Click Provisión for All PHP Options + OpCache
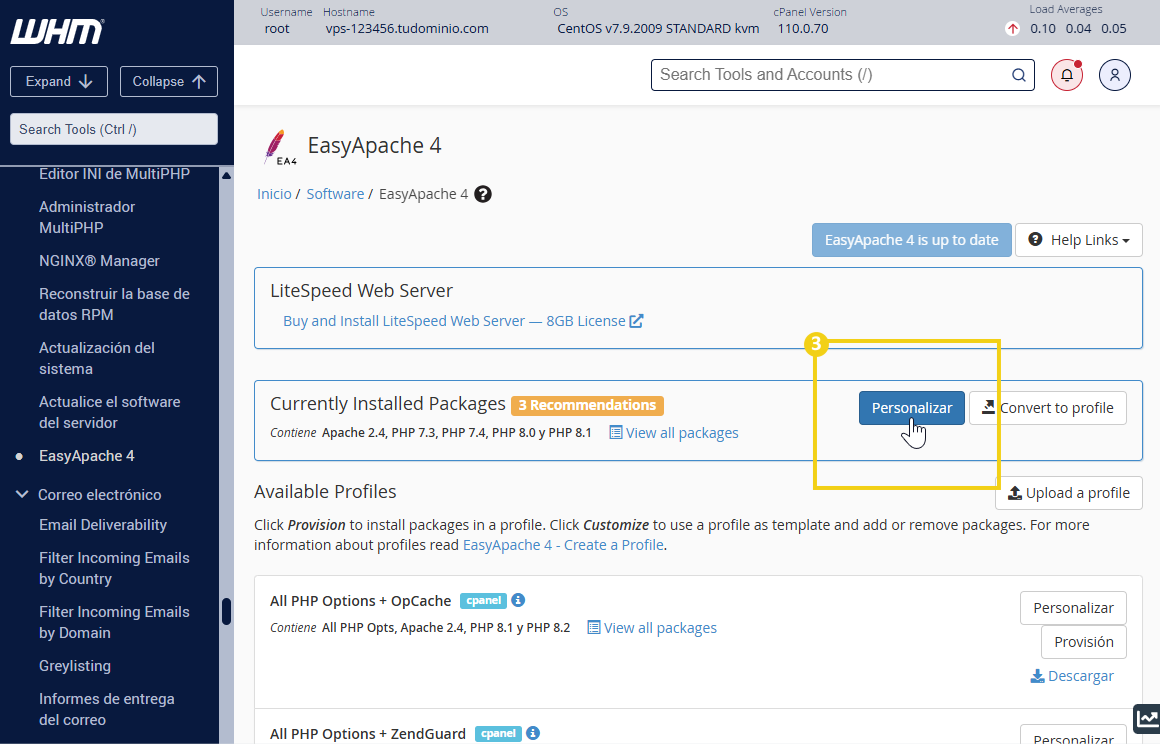1160x744 pixels. (1083, 642)
